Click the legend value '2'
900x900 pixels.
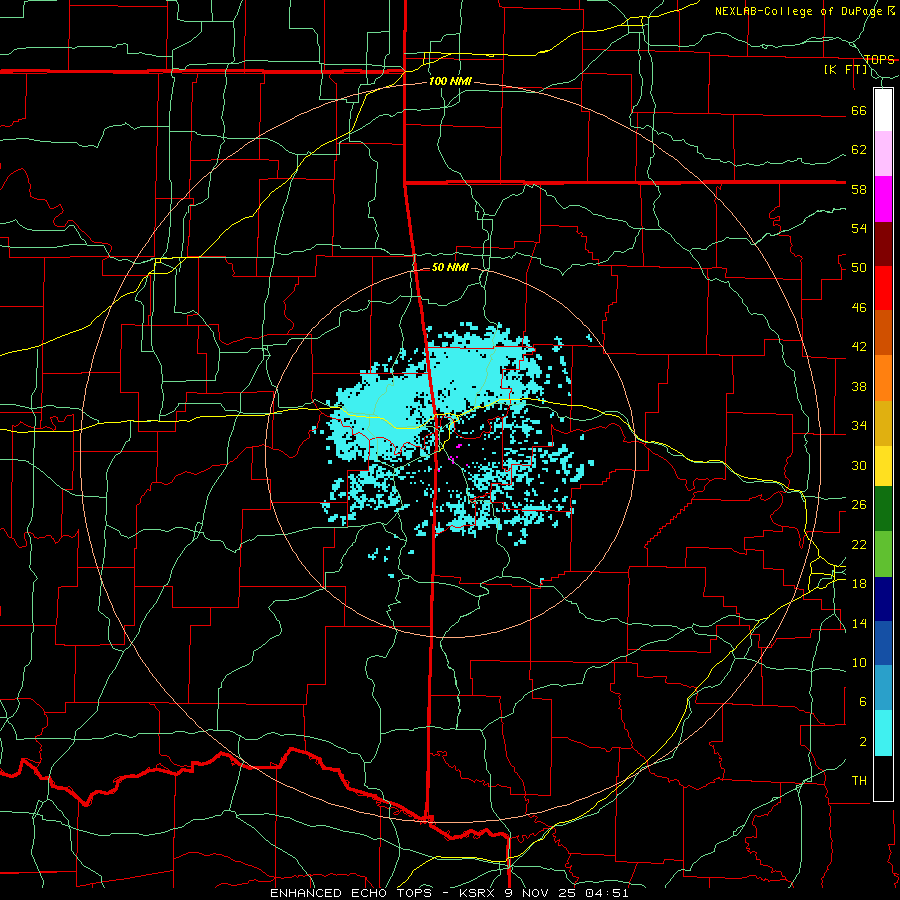click(862, 742)
